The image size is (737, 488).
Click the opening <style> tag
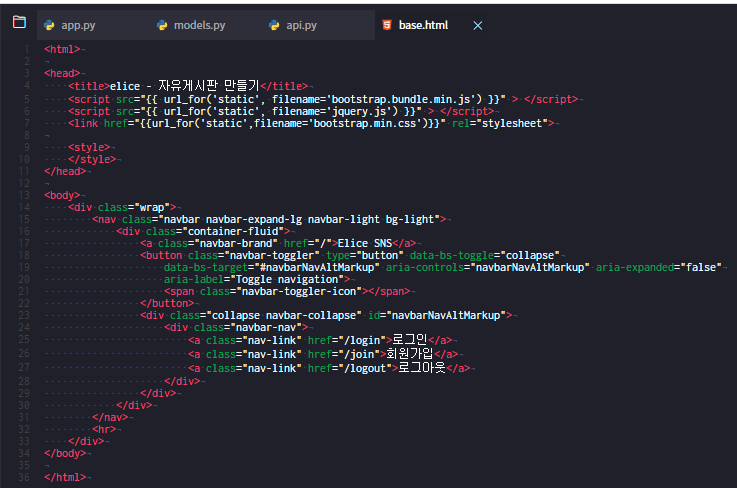(x=89, y=147)
